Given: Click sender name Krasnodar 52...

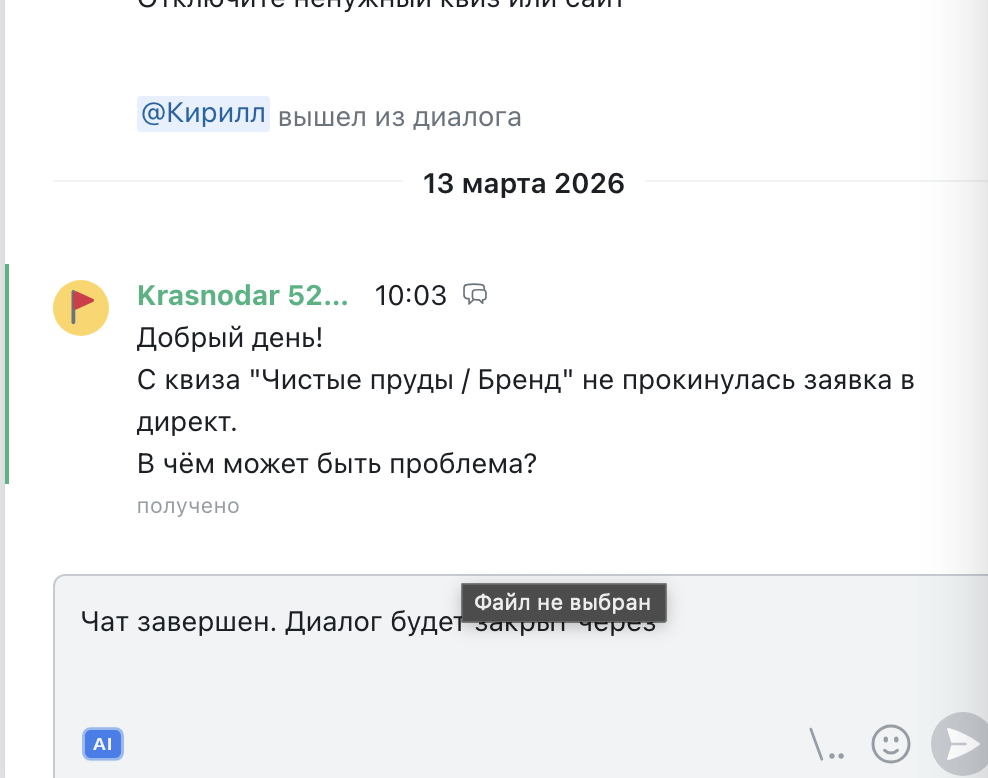Looking at the screenshot, I should click(x=242, y=296).
